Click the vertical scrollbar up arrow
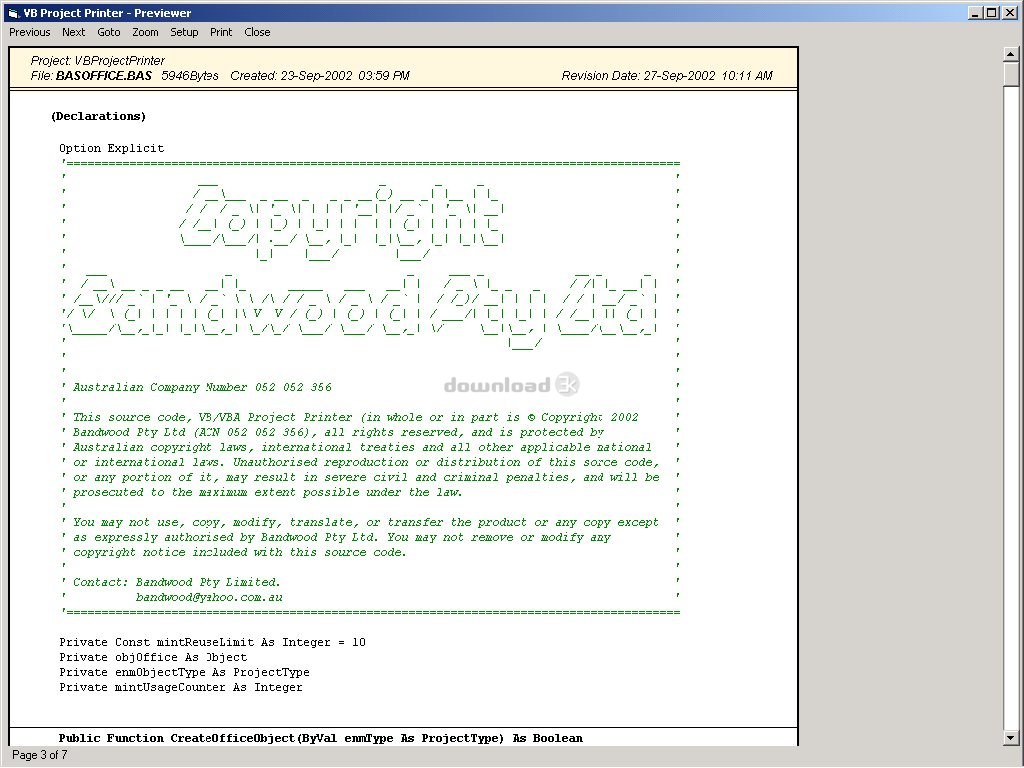This screenshot has width=1024, height=768. point(1010,54)
